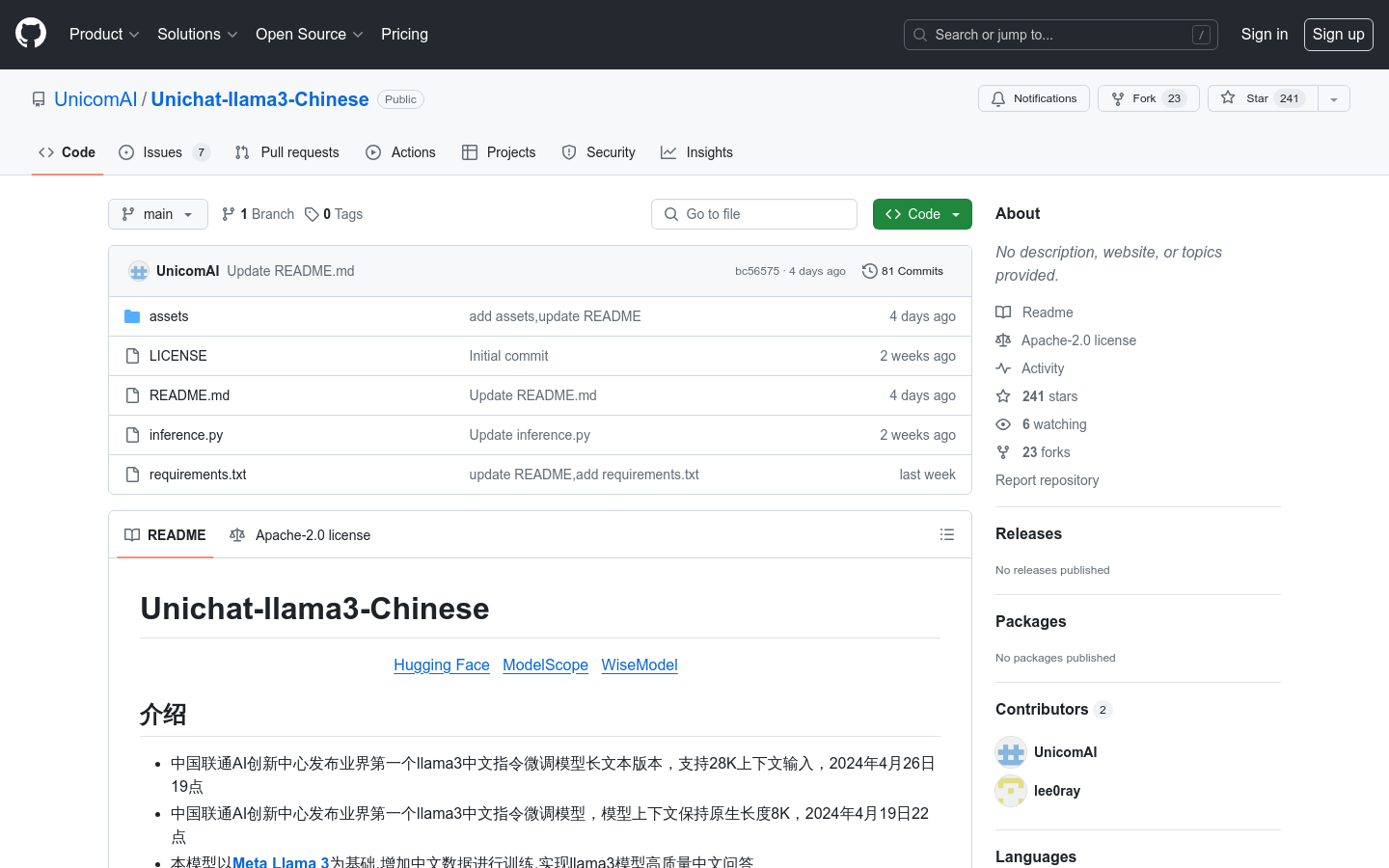
Task: Open the inference.py file
Action: 186,435
